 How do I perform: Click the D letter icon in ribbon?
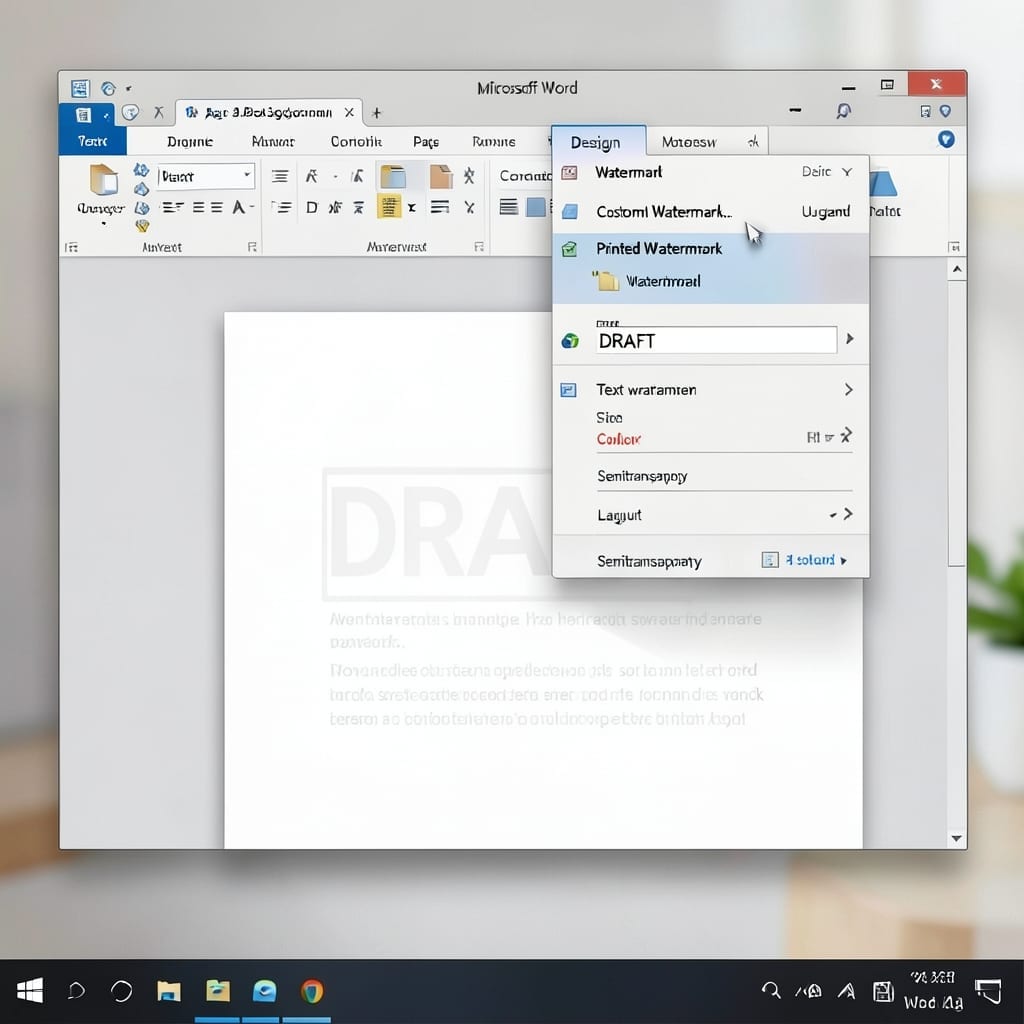pyautogui.click(x=312, y=208)
